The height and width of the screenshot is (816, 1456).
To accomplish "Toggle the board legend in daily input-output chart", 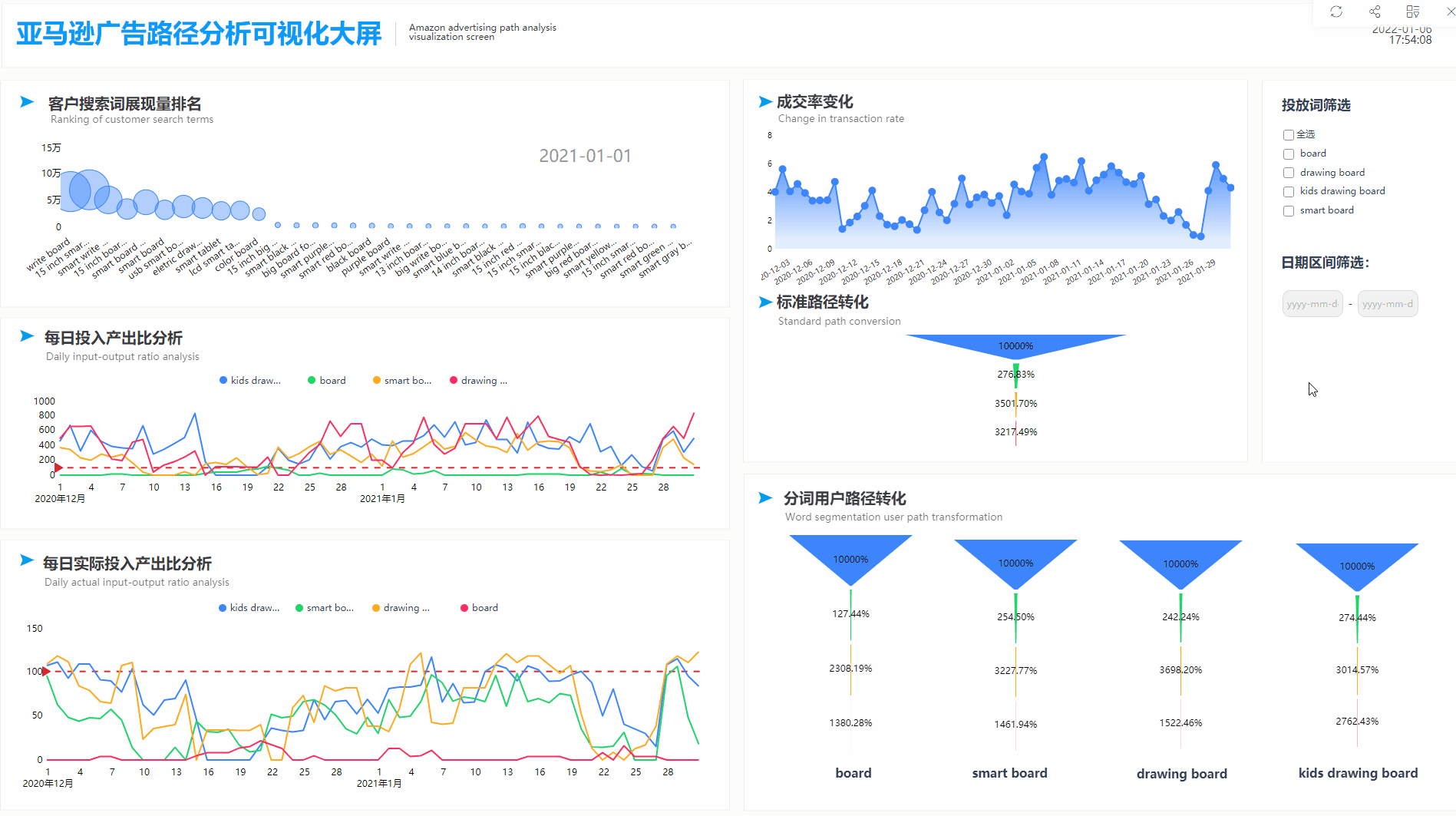I will coord(326,380).
